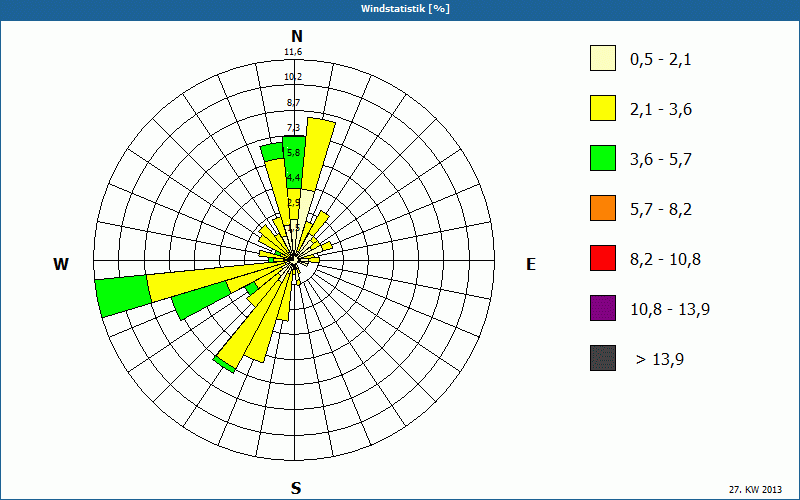Click the legend label "5,7 - 8,2"
Image resolution: width=800 pixels, height=500 pixels.
coord(661,210)
